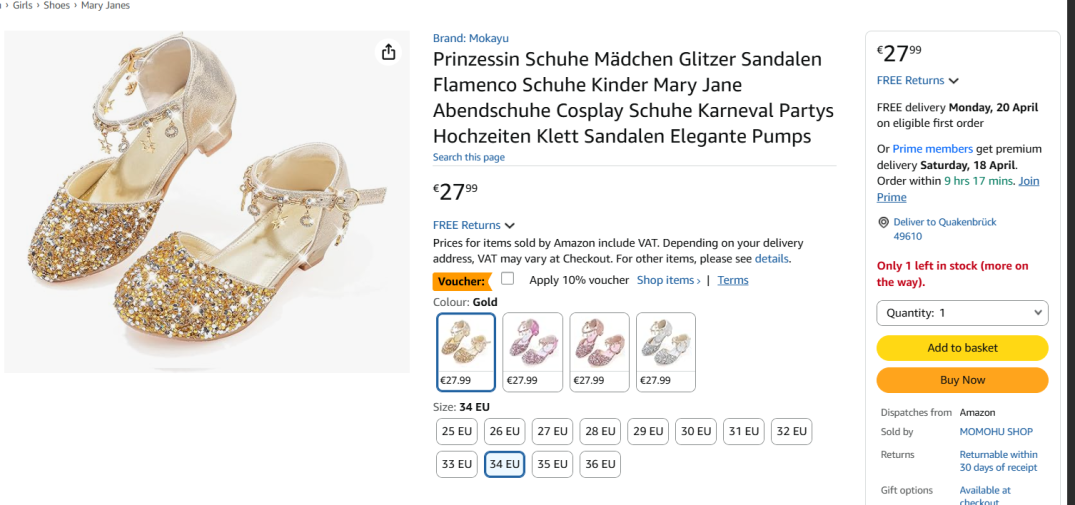
Task: Select size 36 EU
Action: pyautogui.click(x=600, y=464)
